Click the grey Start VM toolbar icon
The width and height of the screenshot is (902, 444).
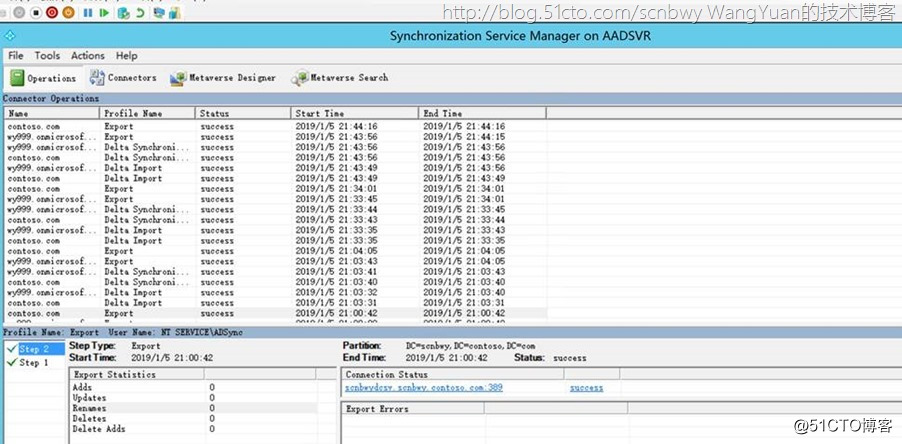(x=19, y=13)
